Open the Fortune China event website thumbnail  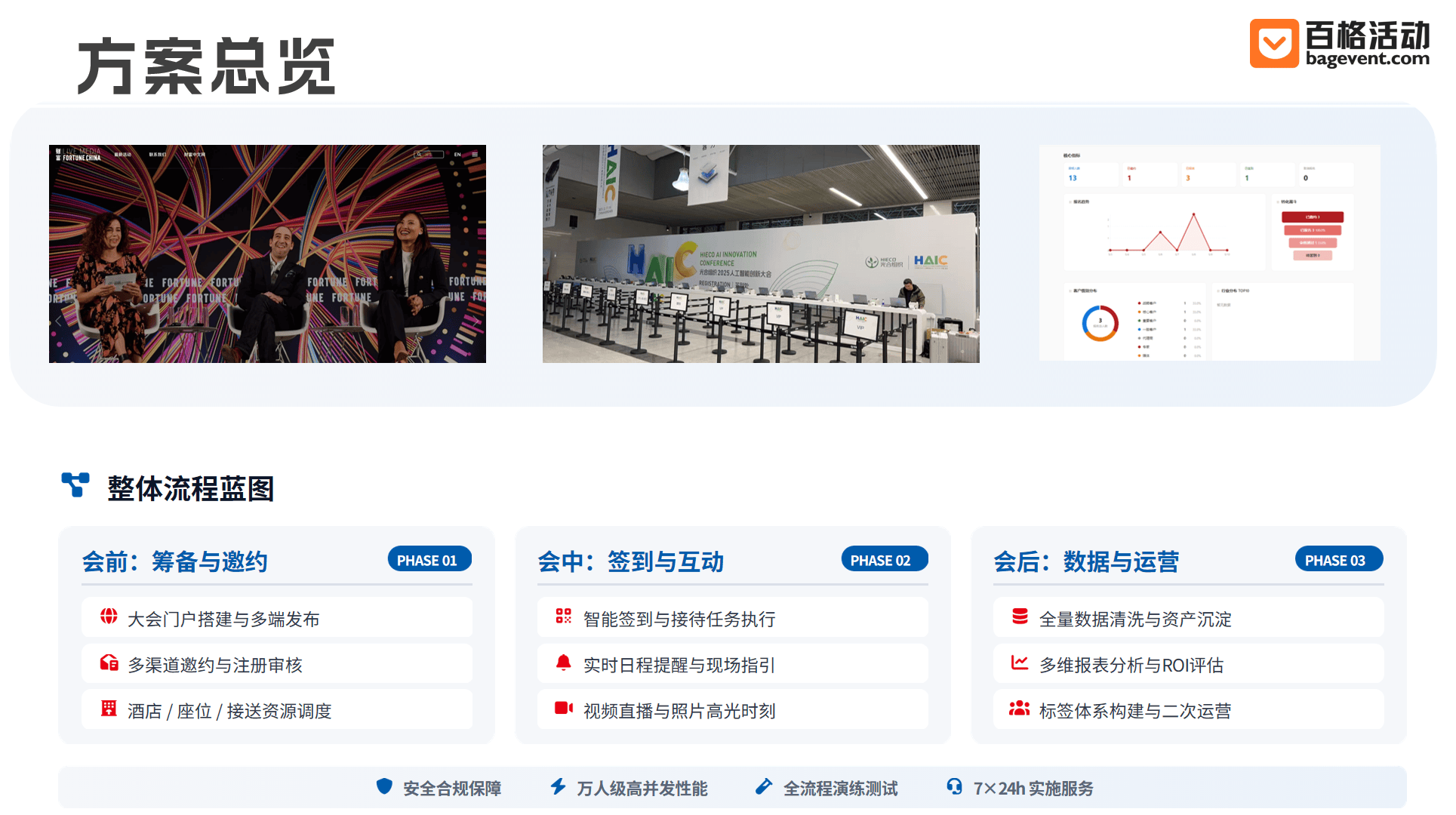[267, 254]
